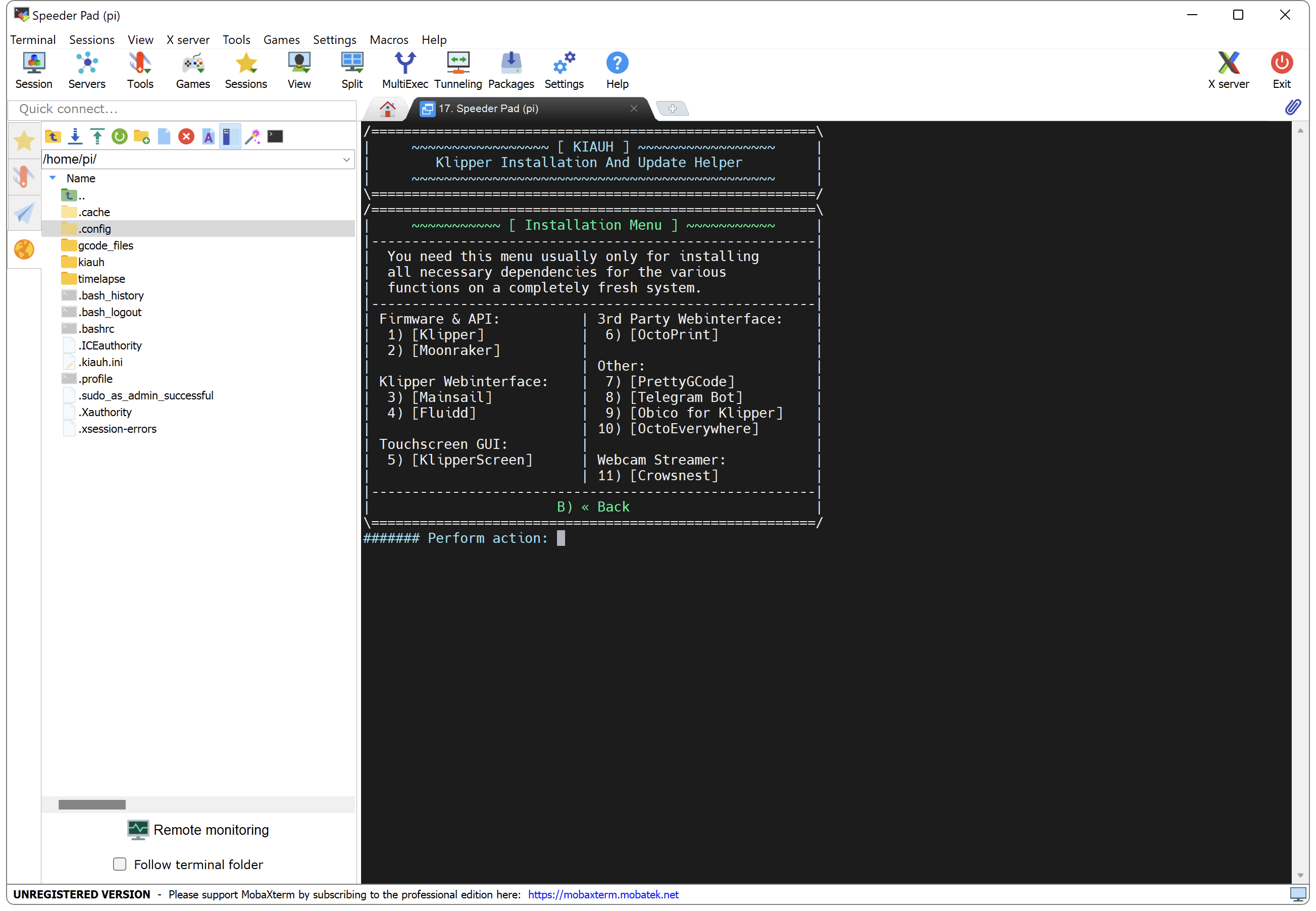Image resolution: width=1316 pixels, height=911 pixels.
Task: Open the Servers toolbar icon
Action: coord(87,71)
